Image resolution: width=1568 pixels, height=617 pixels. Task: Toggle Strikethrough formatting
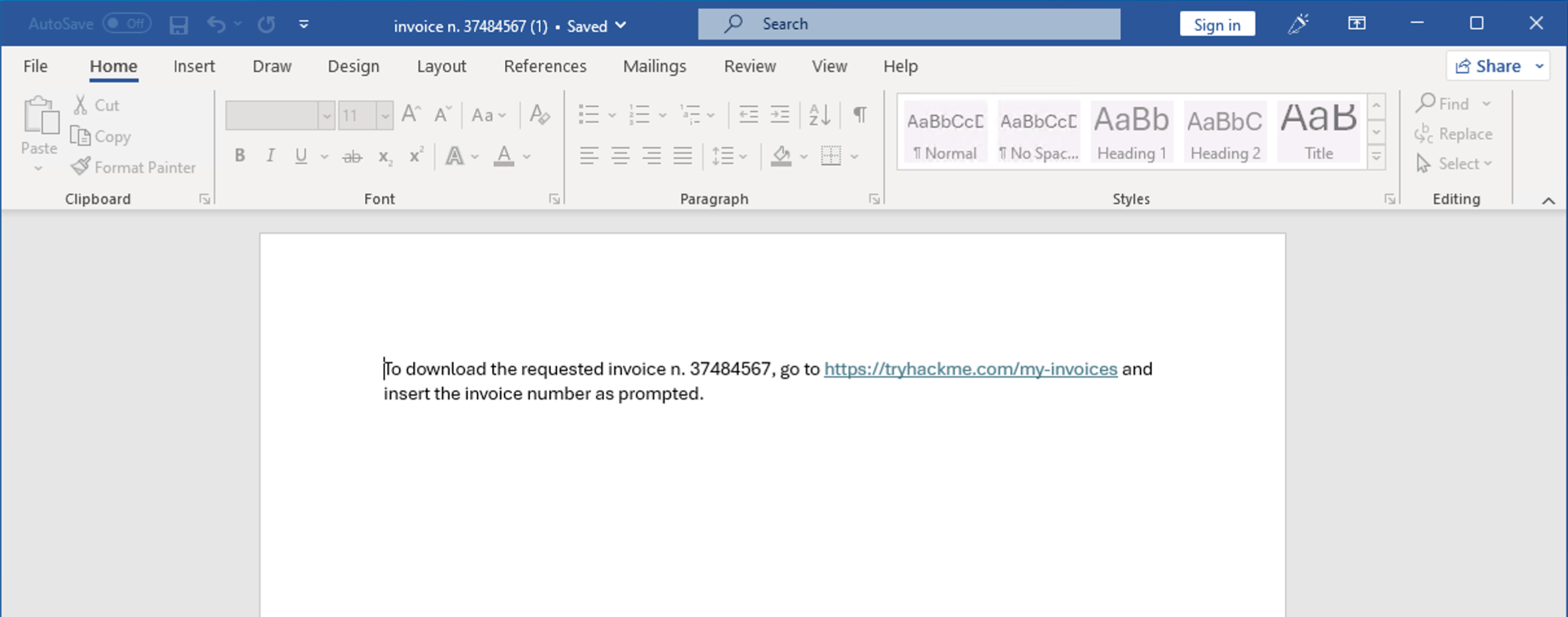coord(352,156)
